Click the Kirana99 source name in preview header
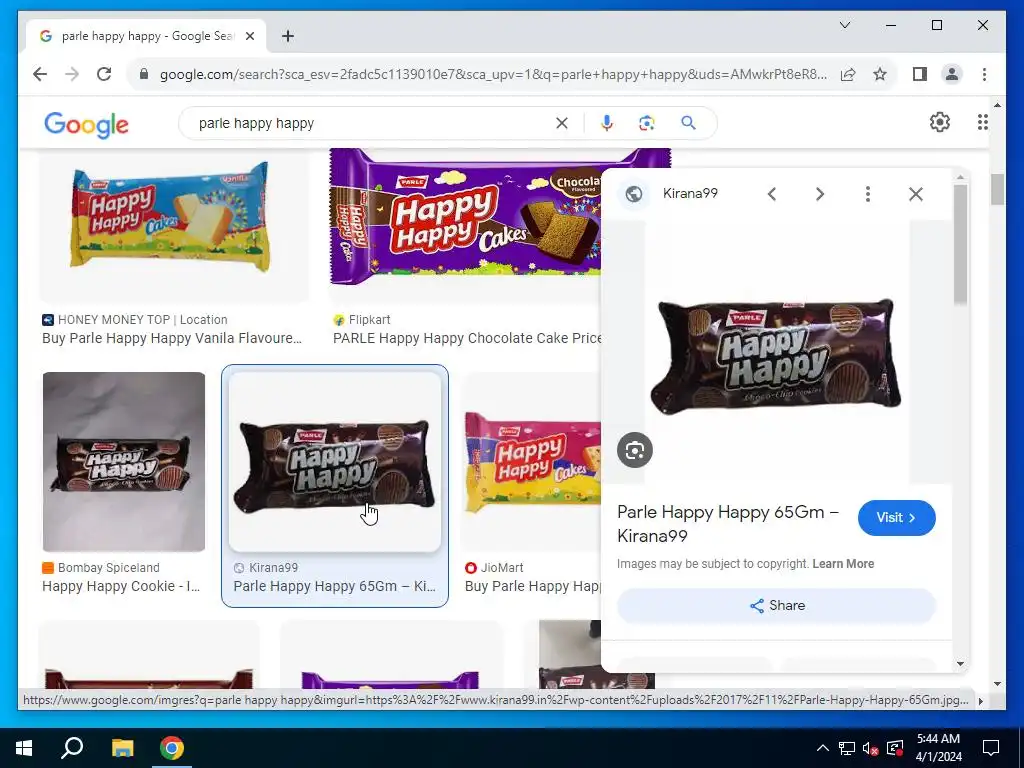The height and width of the screenshot is (768, 1024). pyautogui.click(x=690, y=193)
